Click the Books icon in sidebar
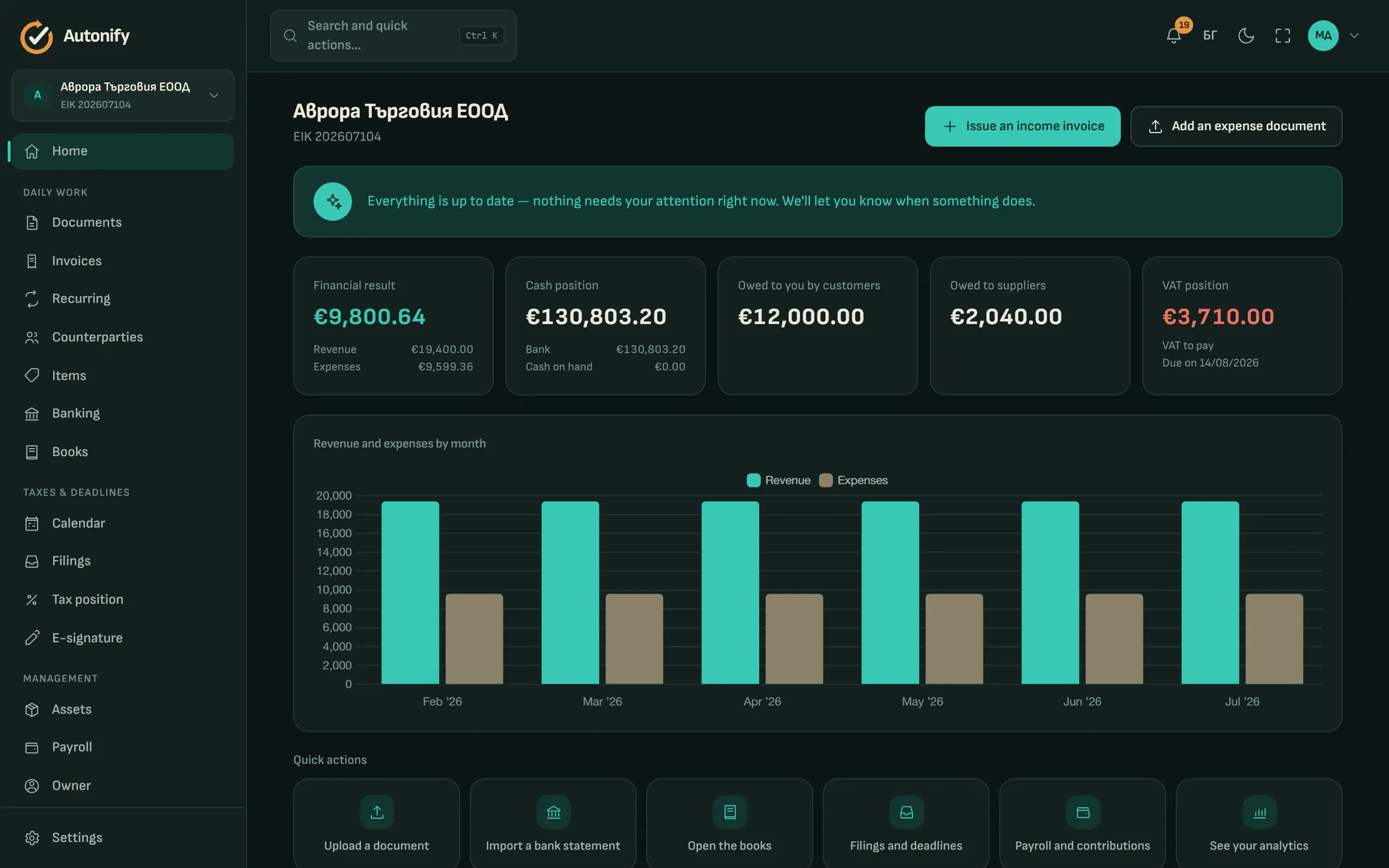1389x868 pixels. point(32,452)
